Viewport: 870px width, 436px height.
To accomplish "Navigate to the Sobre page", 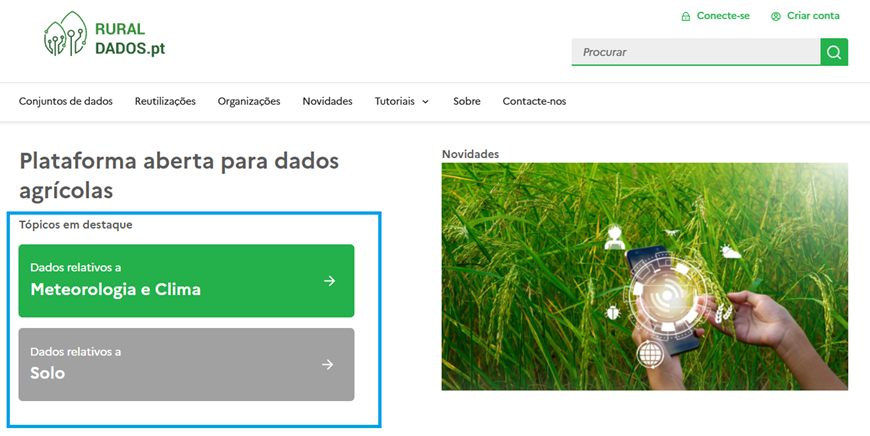I will pos(466,101).
